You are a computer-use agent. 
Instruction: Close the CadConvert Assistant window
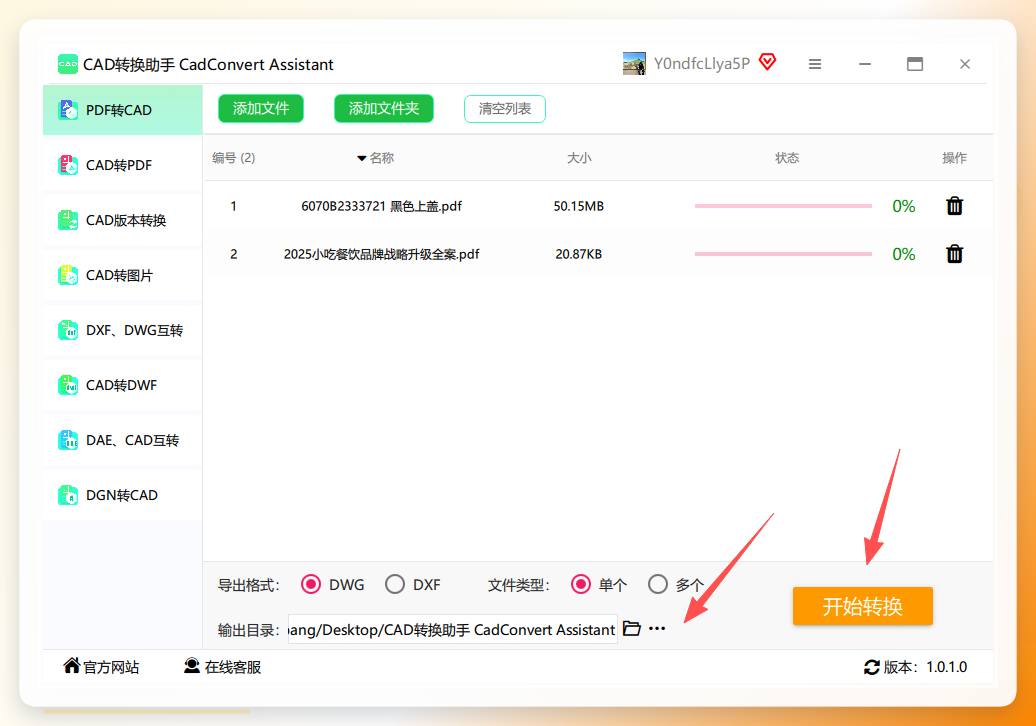(x=965, y=64)
